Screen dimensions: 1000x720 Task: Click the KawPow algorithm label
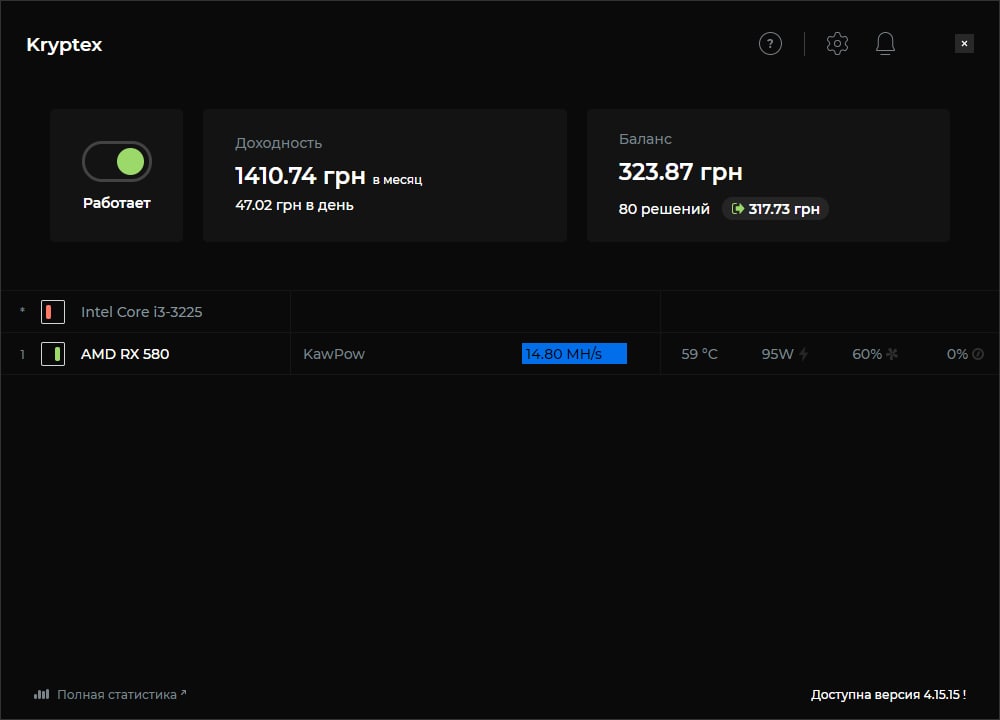(x=334, y=354)
